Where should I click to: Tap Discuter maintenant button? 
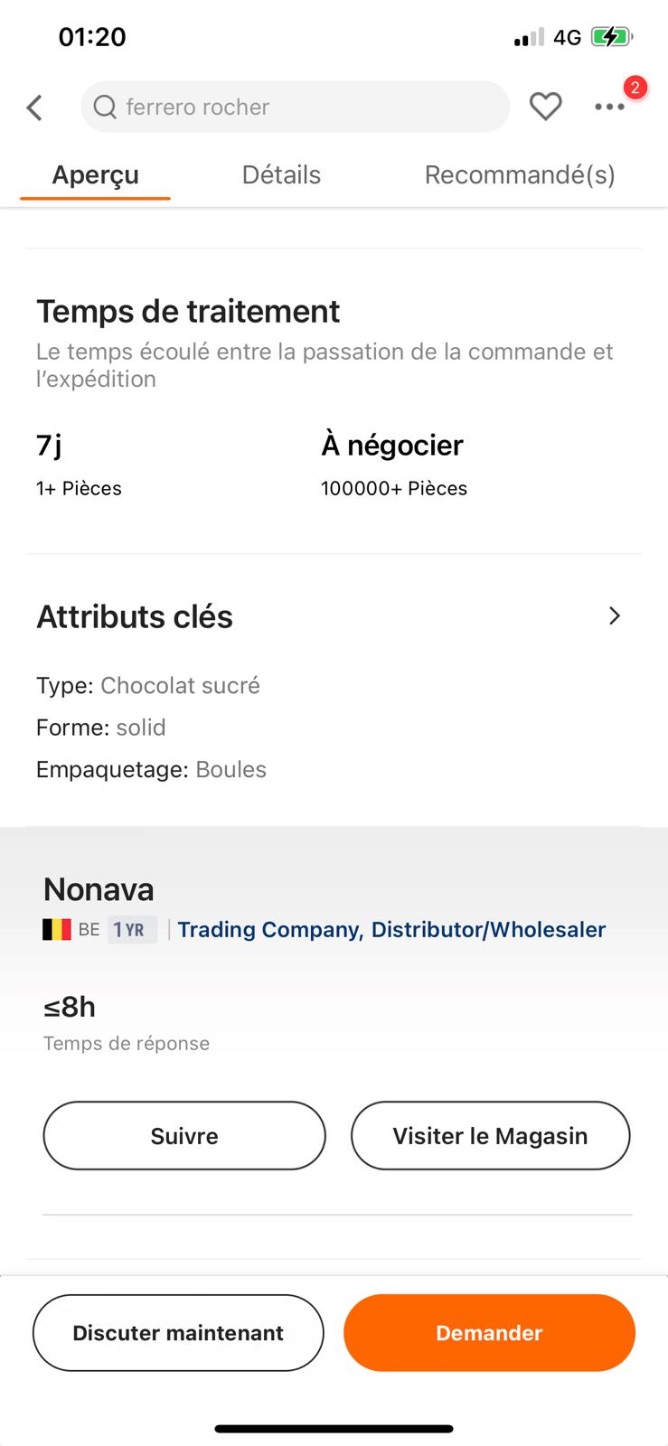click(x=178, y=1333)
